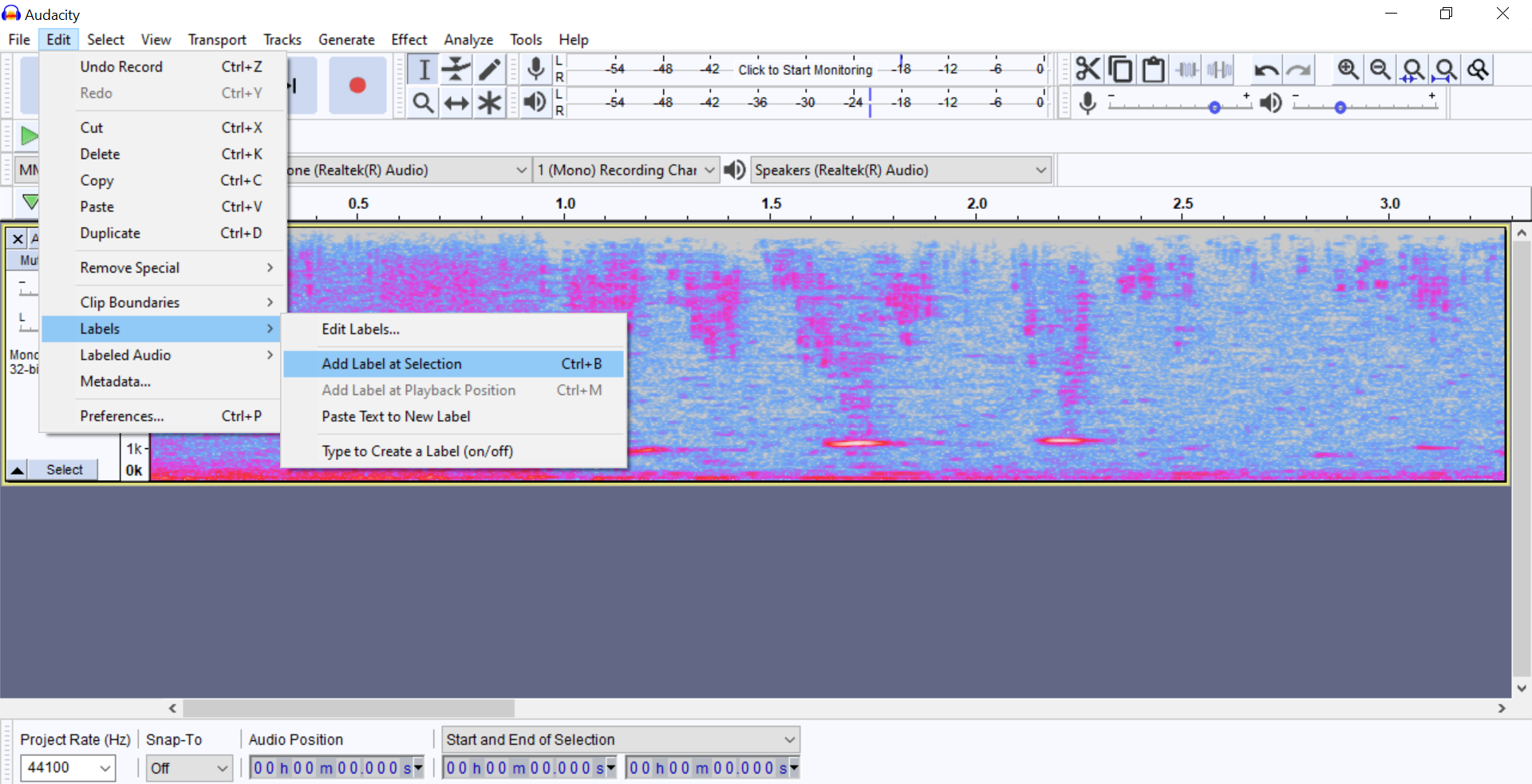1532x784 pixels.
Task: Click the Undo arrow icon
Action: click(1265, 69)
